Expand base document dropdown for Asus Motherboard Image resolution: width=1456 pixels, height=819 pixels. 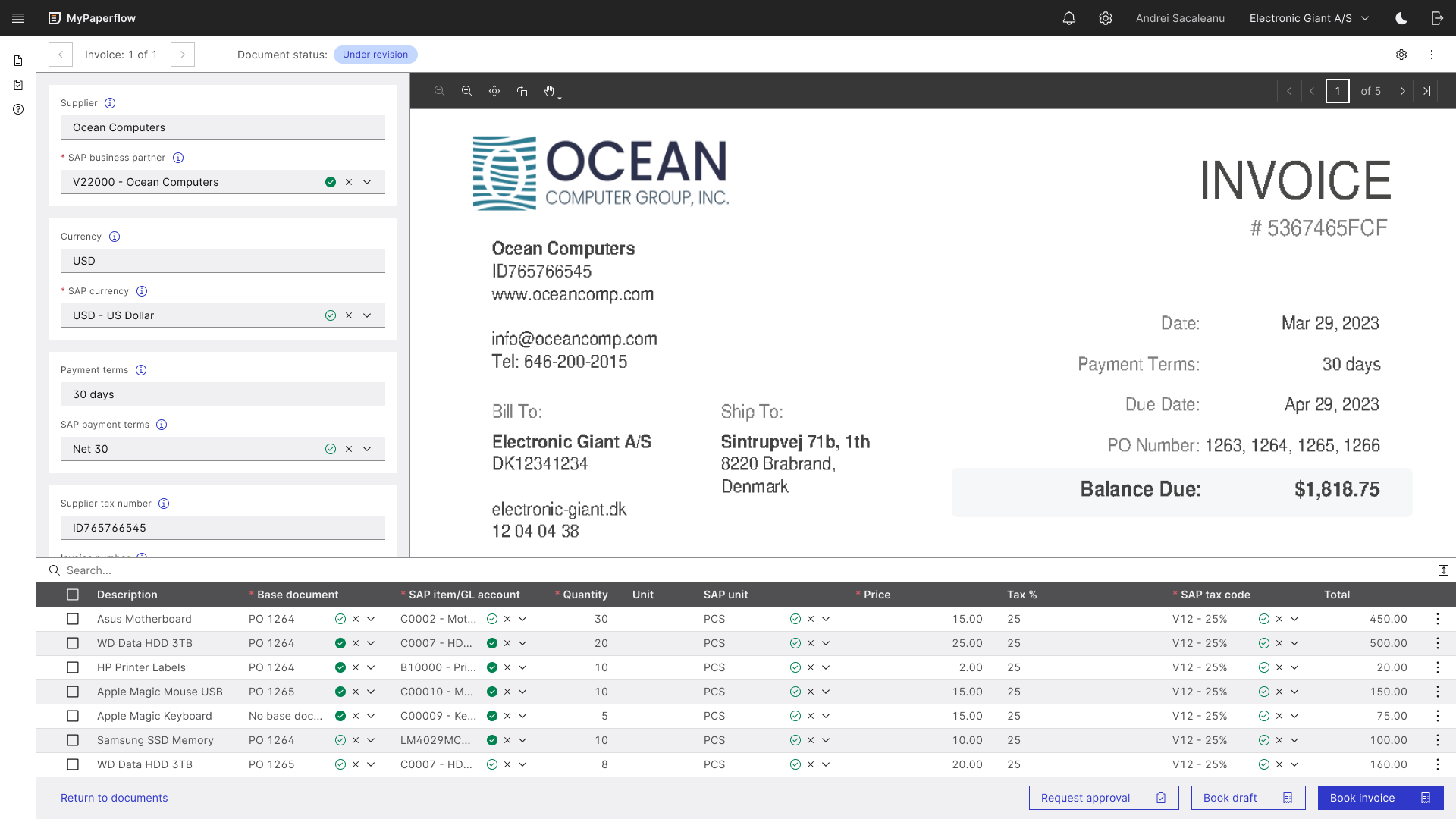pos(371,619)
